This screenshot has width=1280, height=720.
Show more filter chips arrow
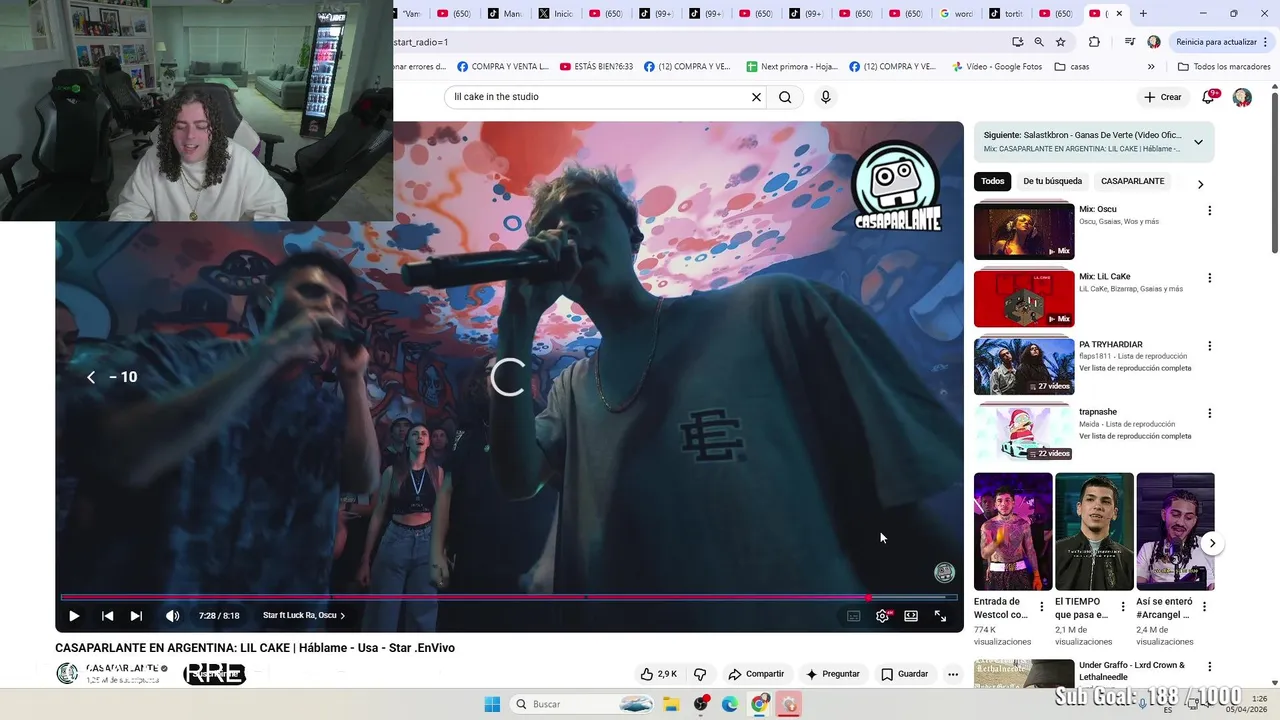pos(1200,184)
